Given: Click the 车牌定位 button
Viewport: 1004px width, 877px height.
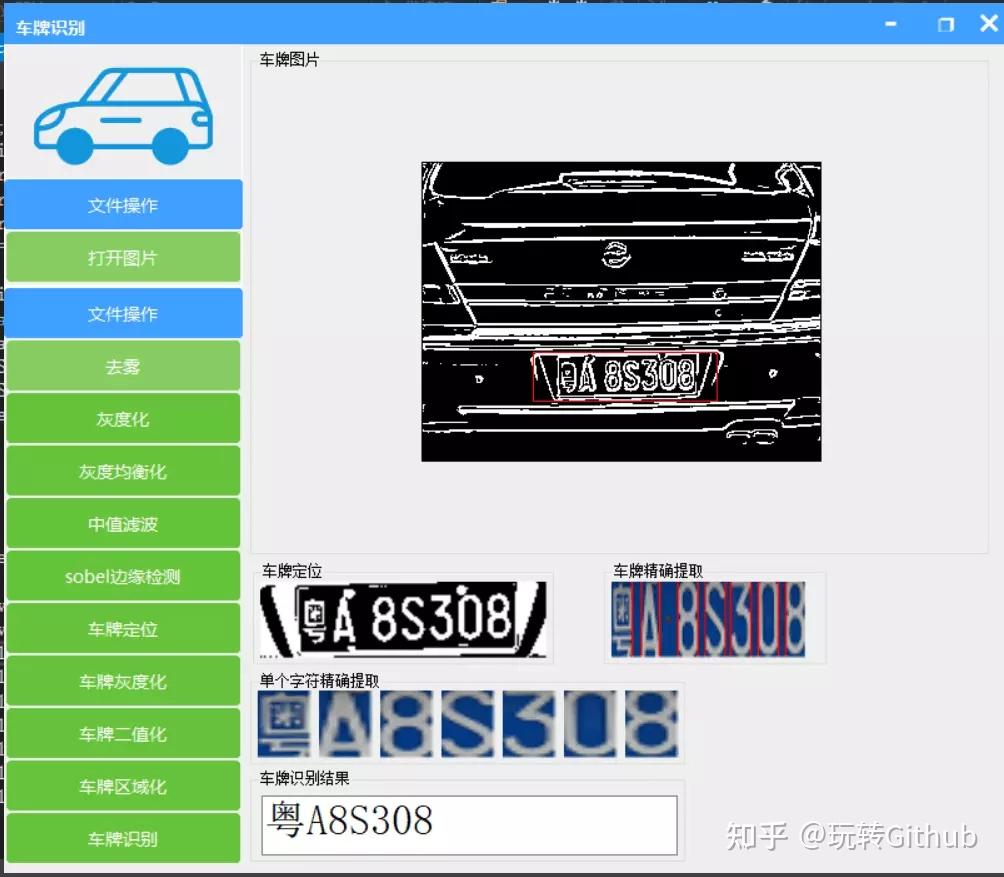Looking at the screenshot, I should [123, 629].
